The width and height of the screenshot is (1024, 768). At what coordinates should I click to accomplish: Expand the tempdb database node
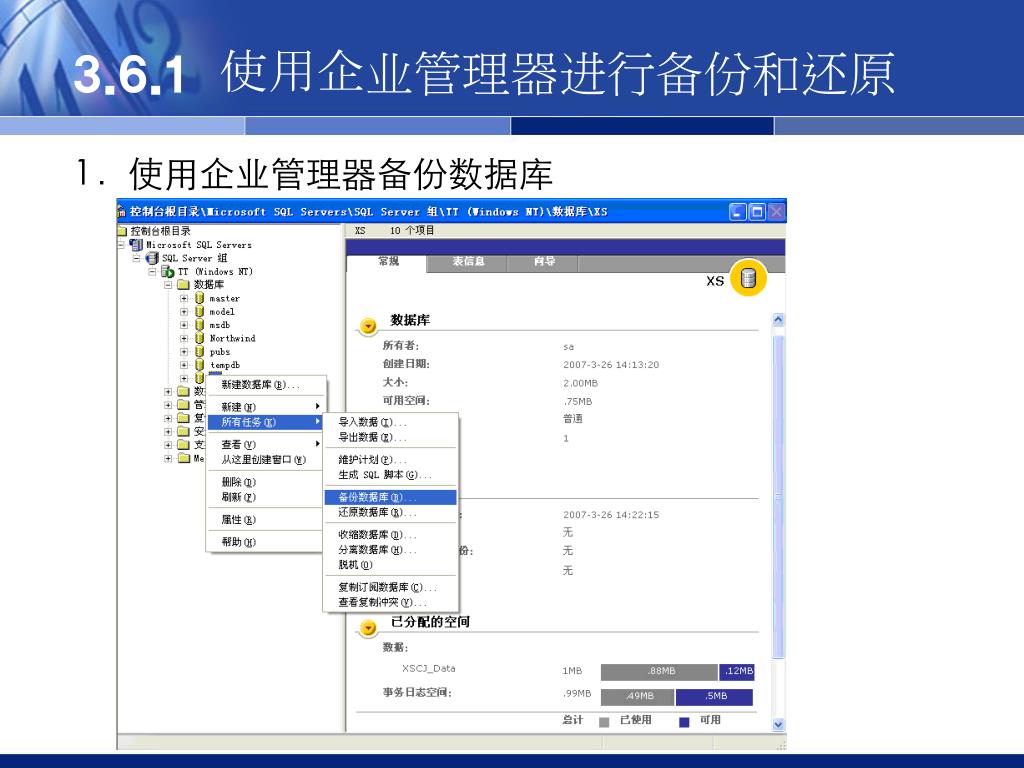(184, 365)
